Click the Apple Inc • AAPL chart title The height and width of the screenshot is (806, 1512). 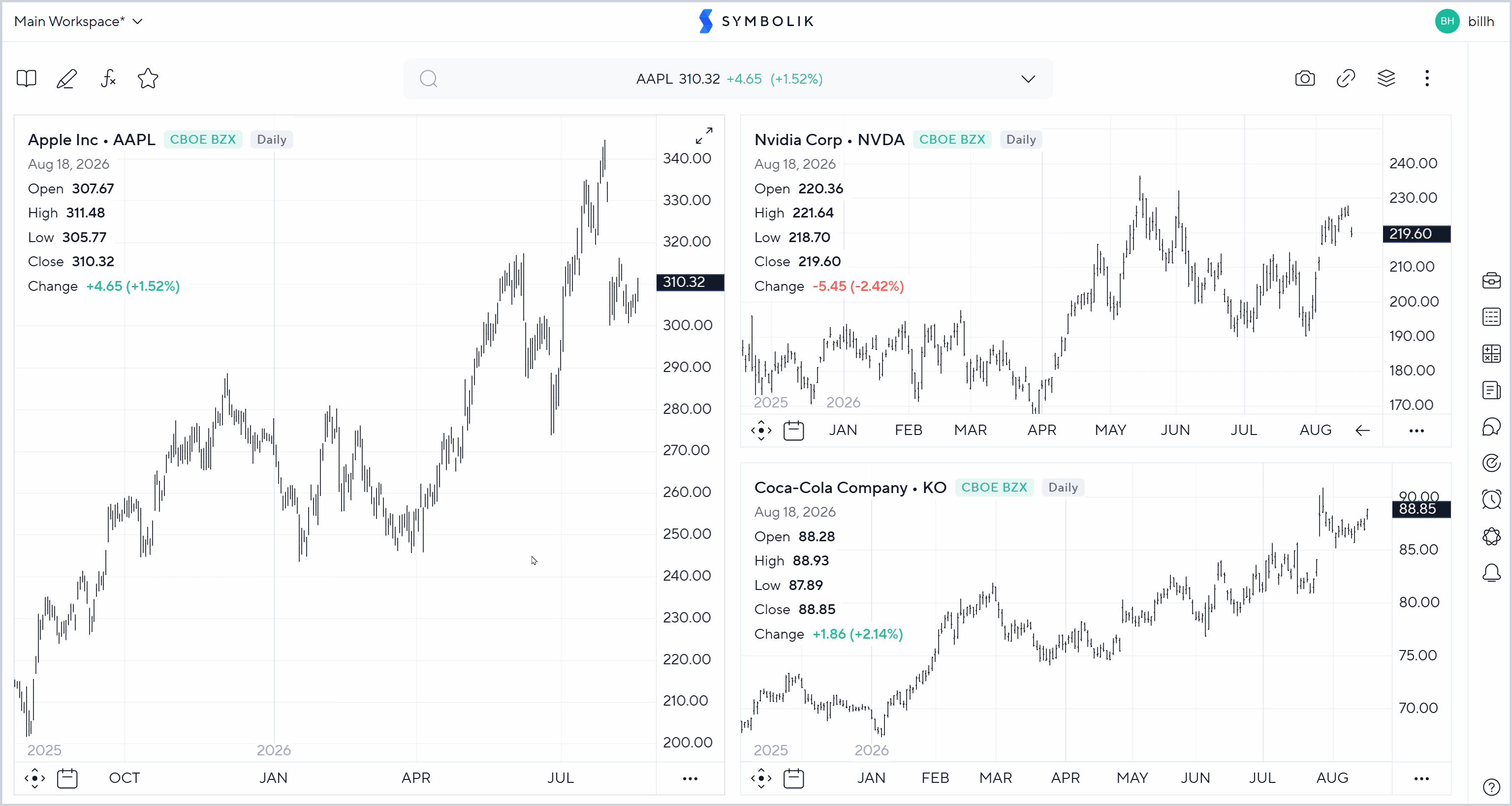pyautogui.click(x=92, y=140)
